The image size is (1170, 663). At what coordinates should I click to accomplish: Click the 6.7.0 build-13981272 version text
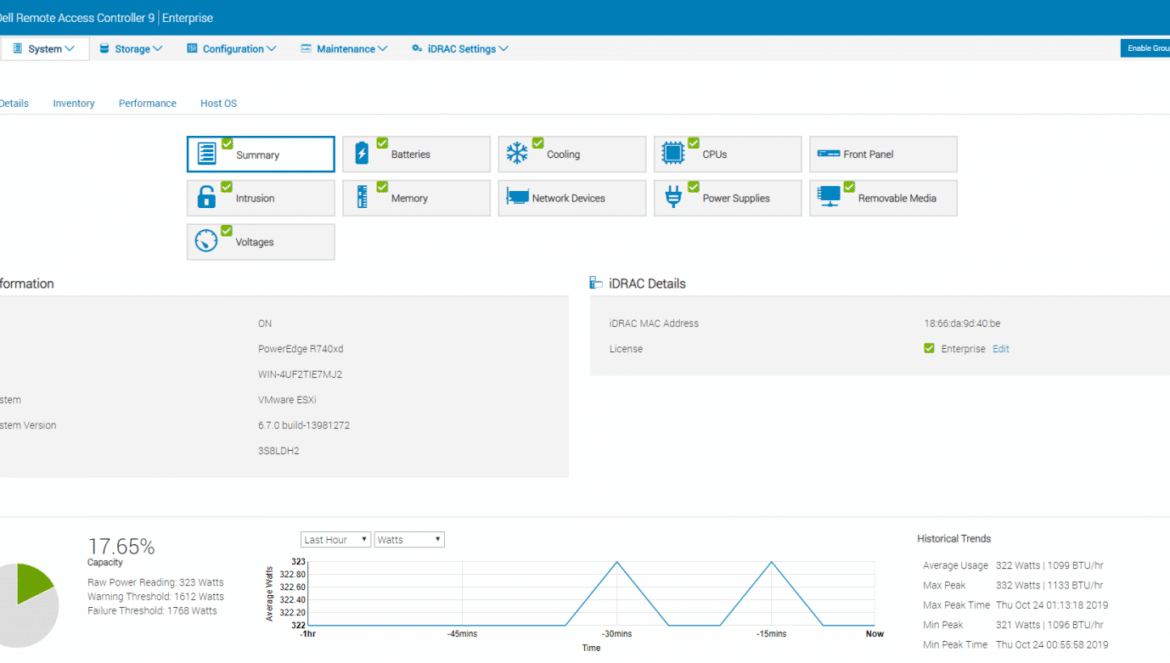[x=304, y=425]
